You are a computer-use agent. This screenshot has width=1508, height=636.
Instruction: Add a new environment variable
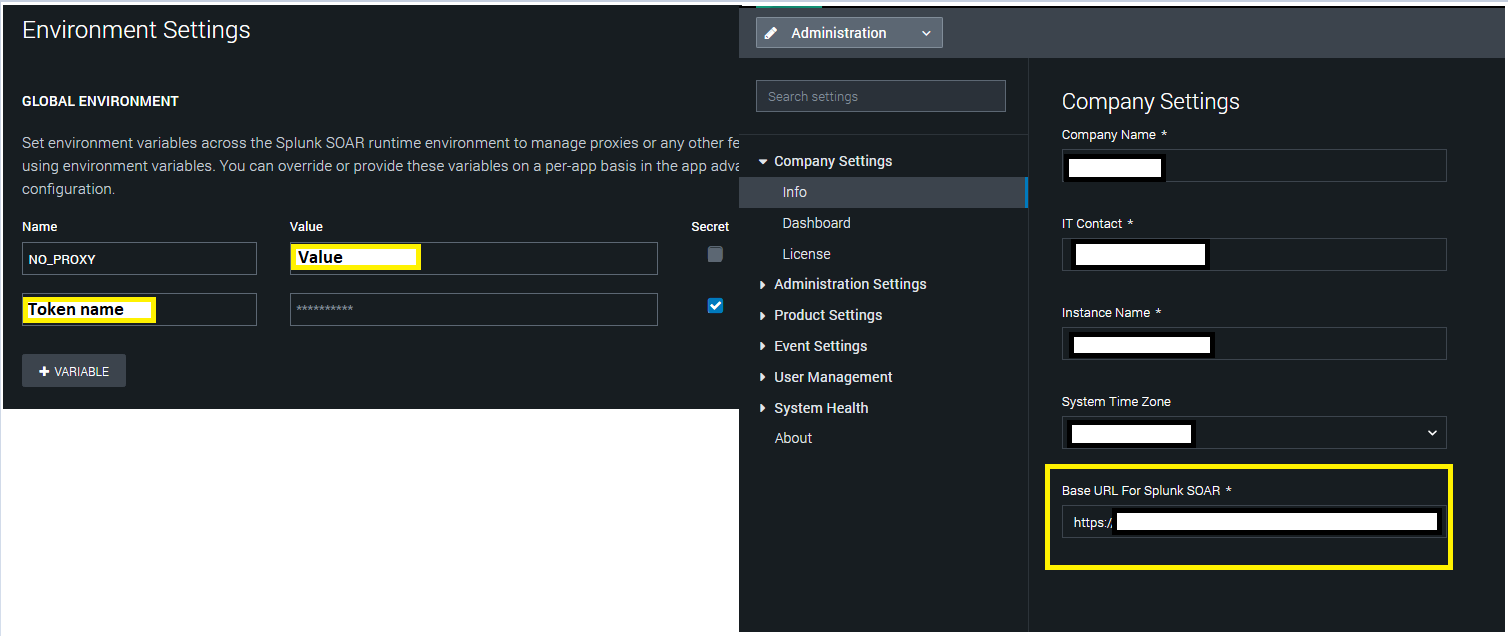click(x=74, y=371)
